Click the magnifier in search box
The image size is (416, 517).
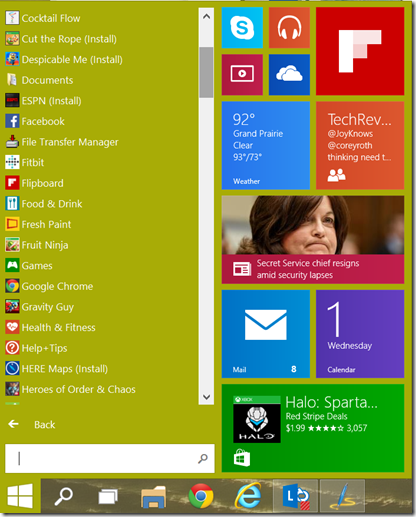pos(203,459)
